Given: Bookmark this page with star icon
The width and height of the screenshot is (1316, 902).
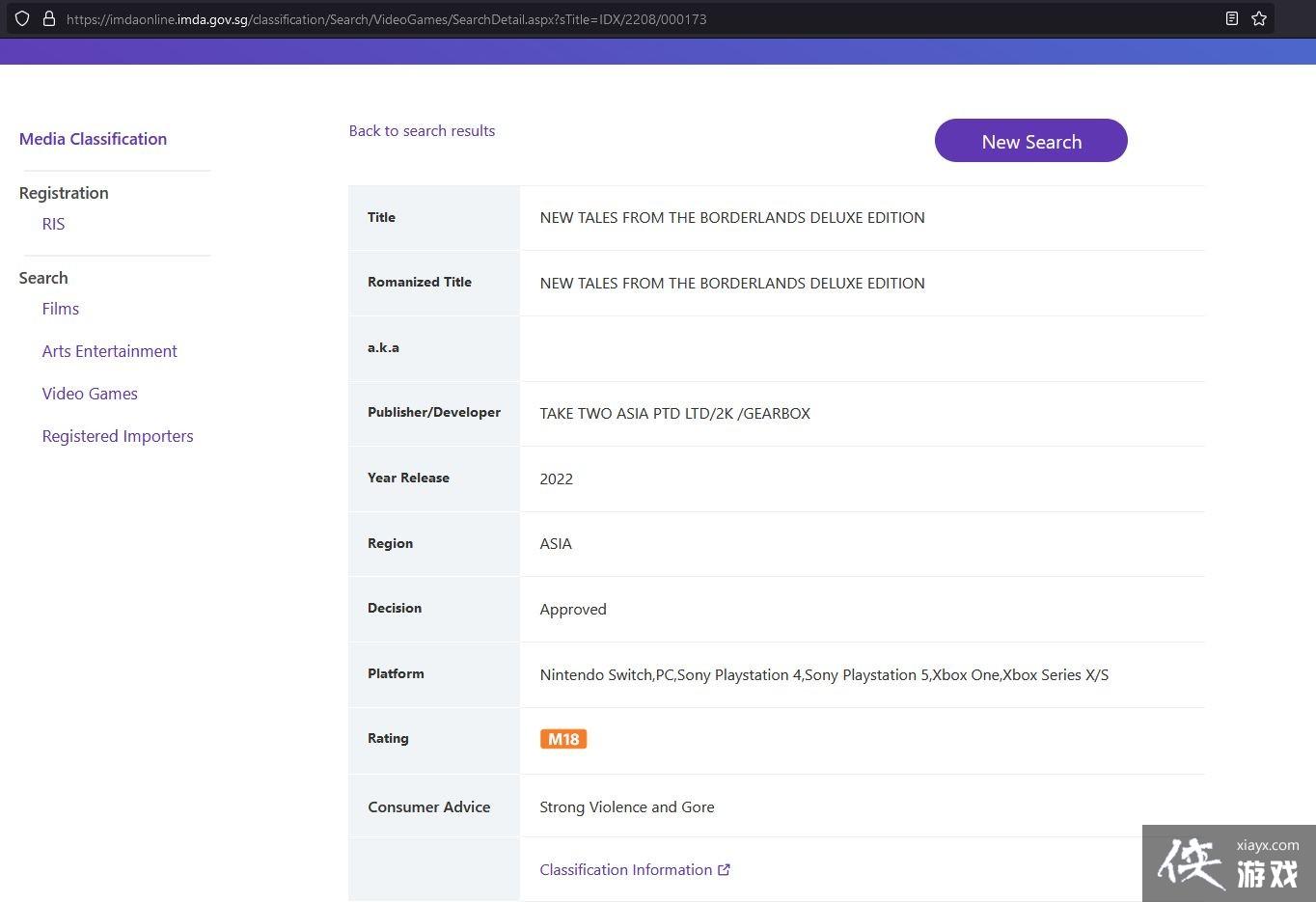Looking at the screenshot, I should pyautogui.click(x=1259, y=18).
